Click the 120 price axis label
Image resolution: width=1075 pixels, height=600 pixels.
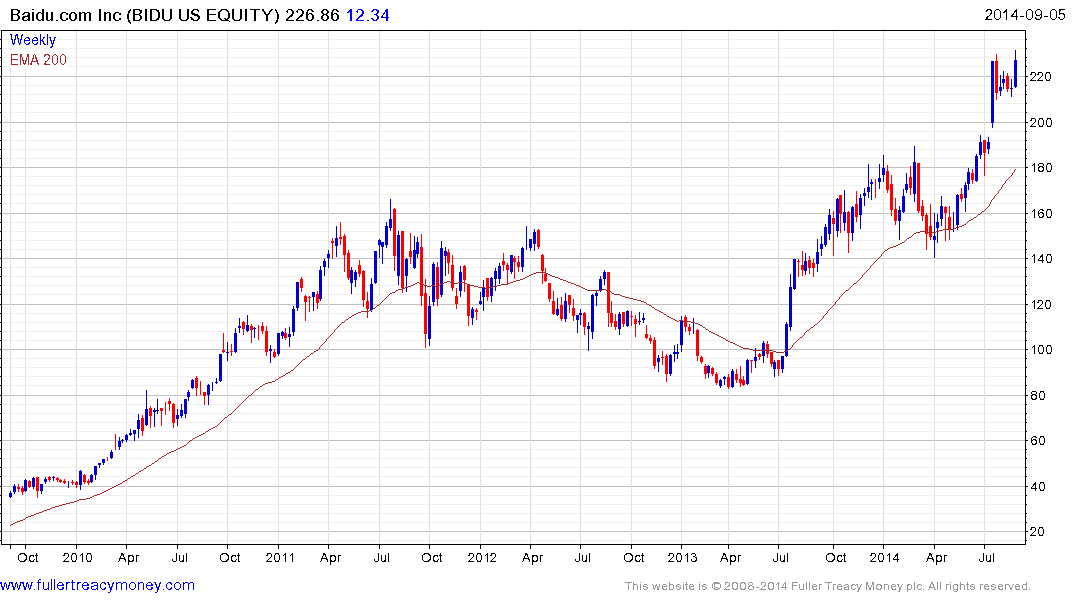pyautogui.click(x=1041, y=304)
